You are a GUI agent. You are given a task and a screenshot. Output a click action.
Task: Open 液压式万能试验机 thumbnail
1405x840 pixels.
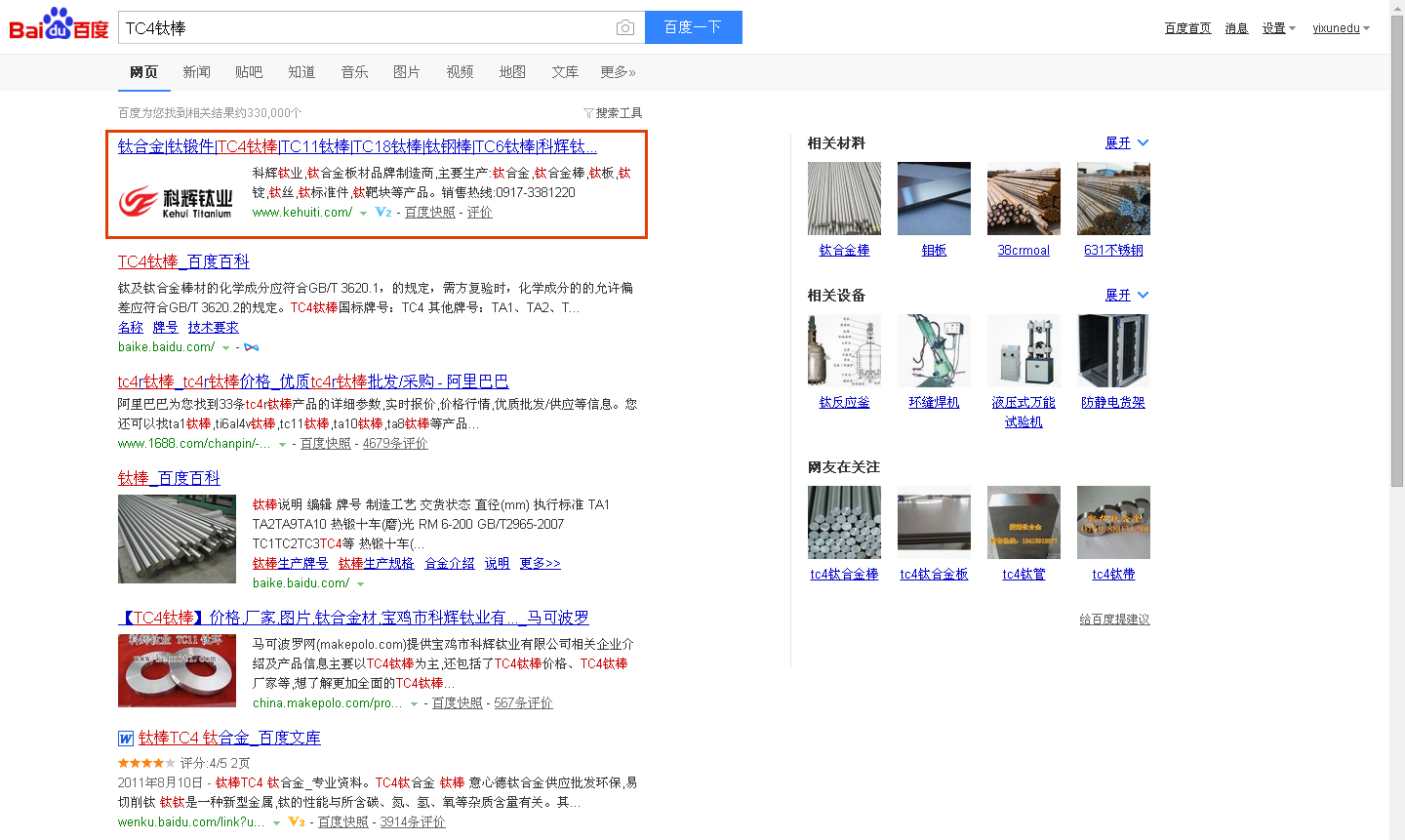(1024, 351)
